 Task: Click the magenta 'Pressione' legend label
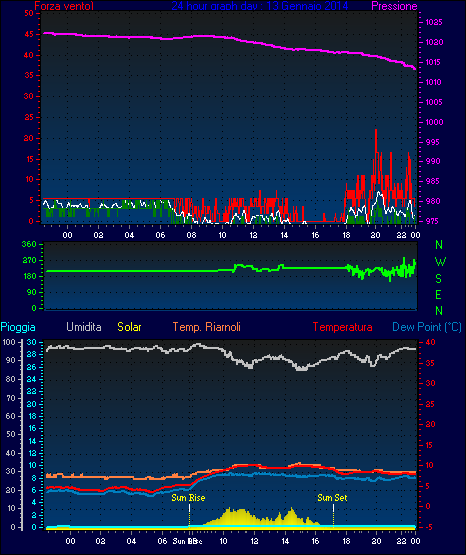pos(394,6)
